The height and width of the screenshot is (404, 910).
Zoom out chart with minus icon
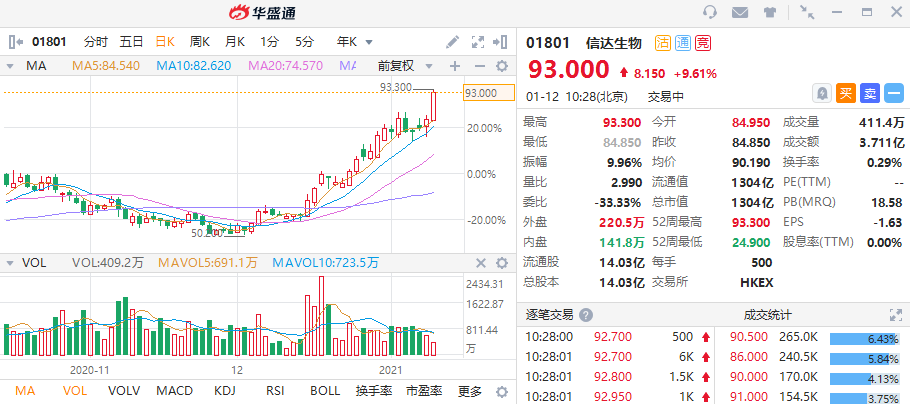(x=479, y=66)
